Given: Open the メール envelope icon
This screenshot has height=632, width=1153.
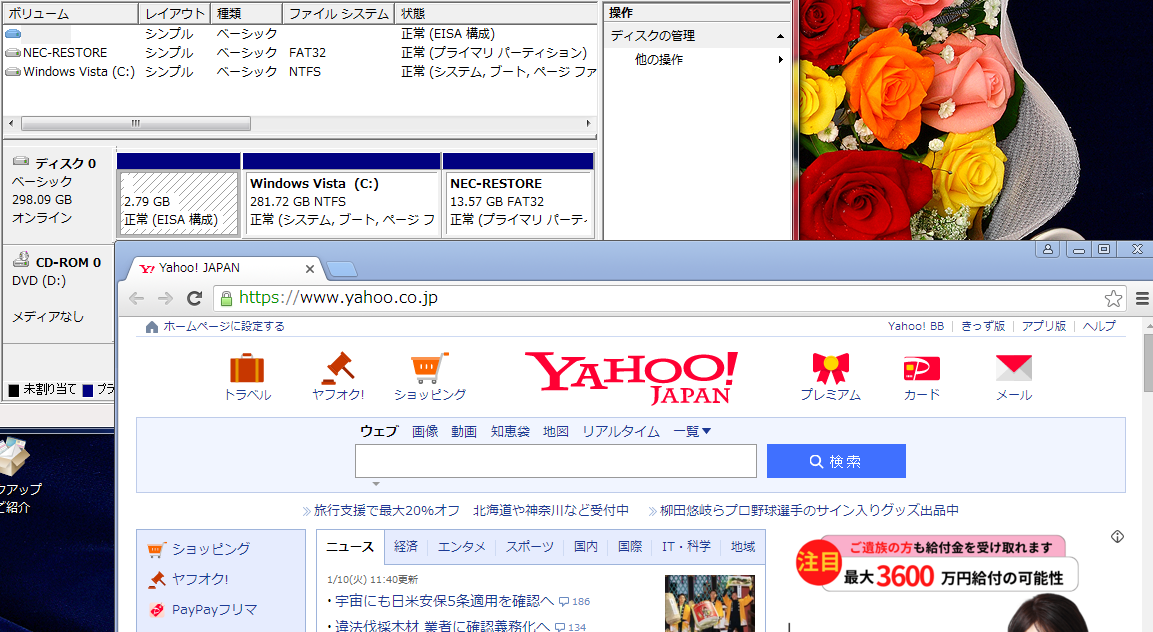Looking at the screenshot, I should click(x=1013, y=369).
